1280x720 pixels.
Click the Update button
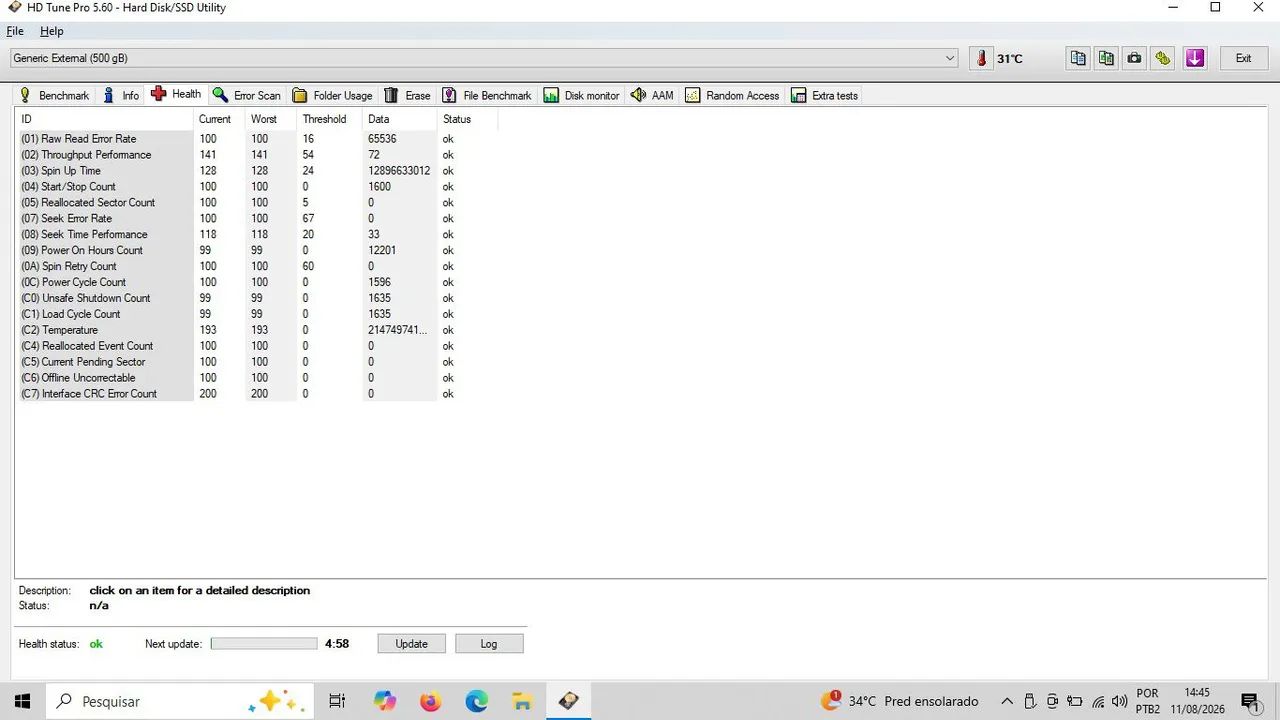click(411, 644)
